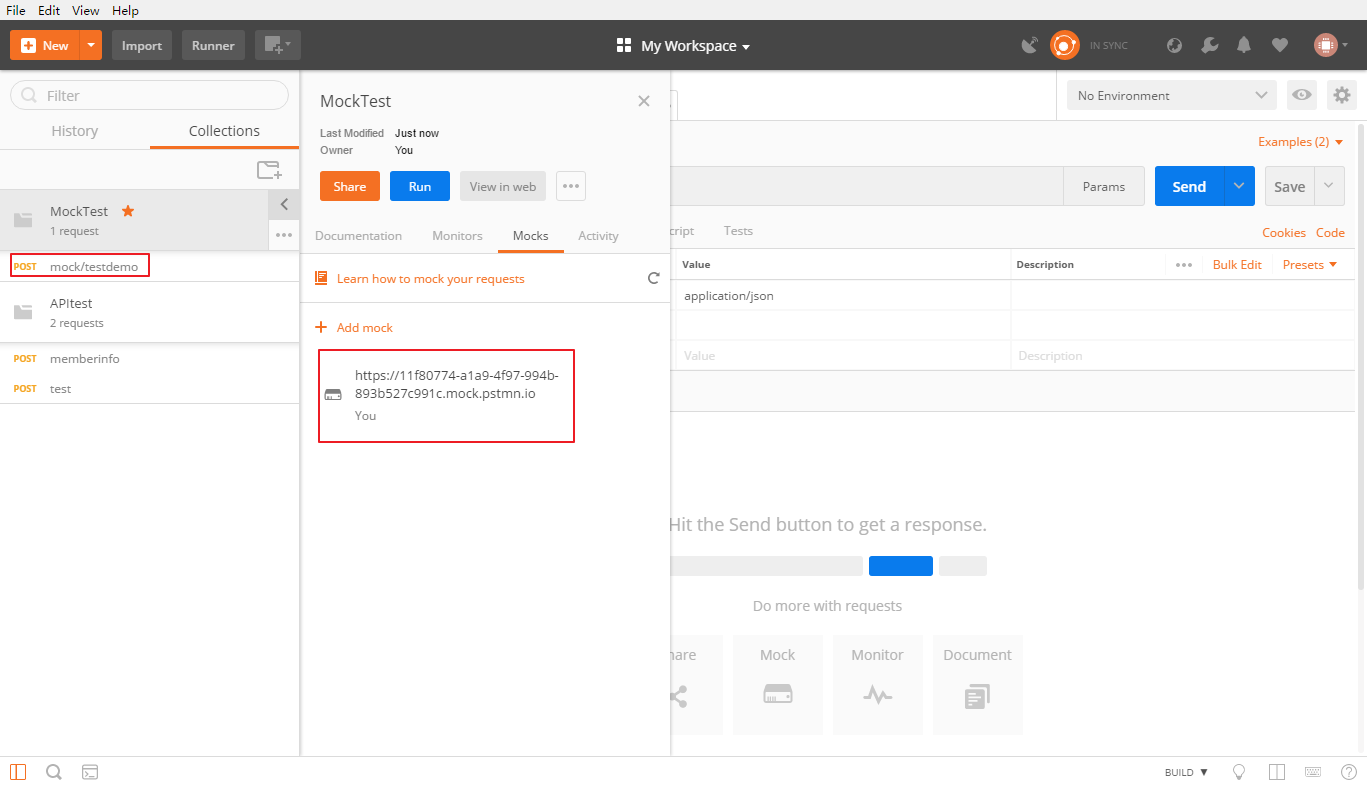Open the My Workspace dropdown
The height and width of the screenshot is (787, 1367).
(x=683, y=46)
